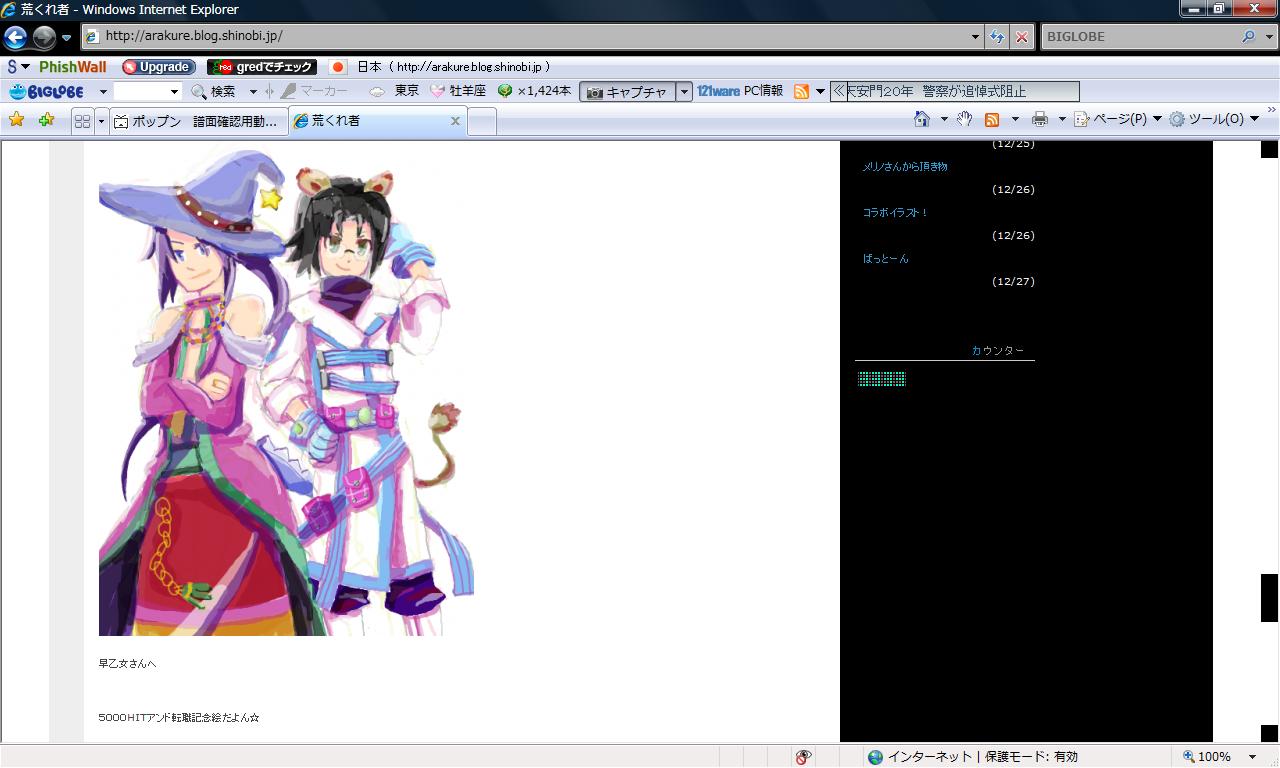Click the Forward navigation arrow
Viewport: 1280px width, 768px height.
[x=44, y=37]
